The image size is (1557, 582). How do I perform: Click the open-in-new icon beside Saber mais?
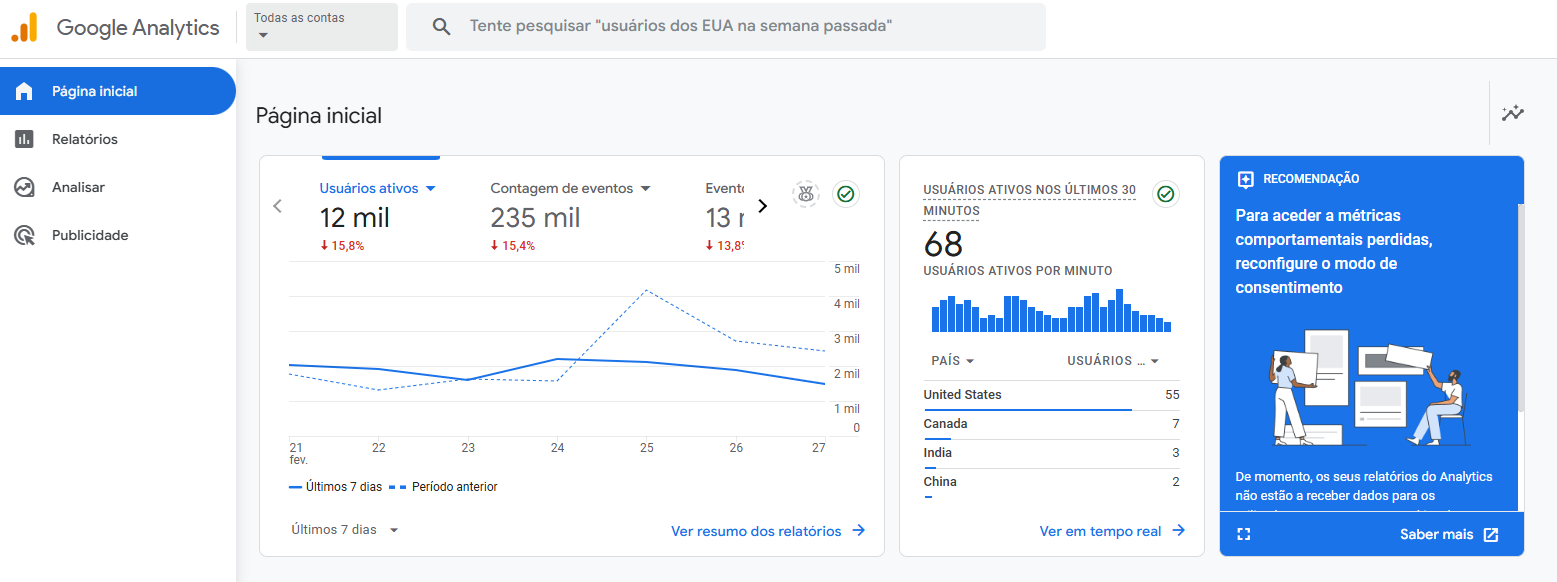click(1492, 534)
